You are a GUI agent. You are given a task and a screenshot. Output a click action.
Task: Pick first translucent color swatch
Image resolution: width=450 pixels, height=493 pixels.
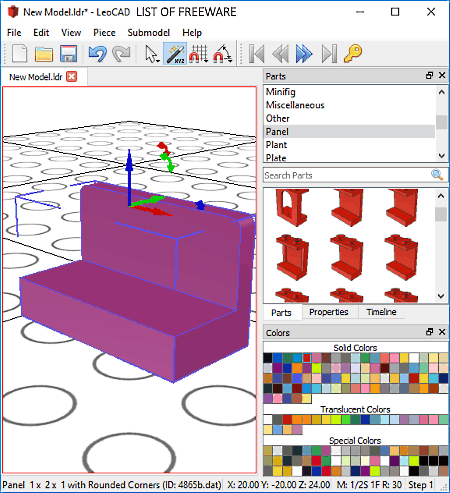click(268, 419)
